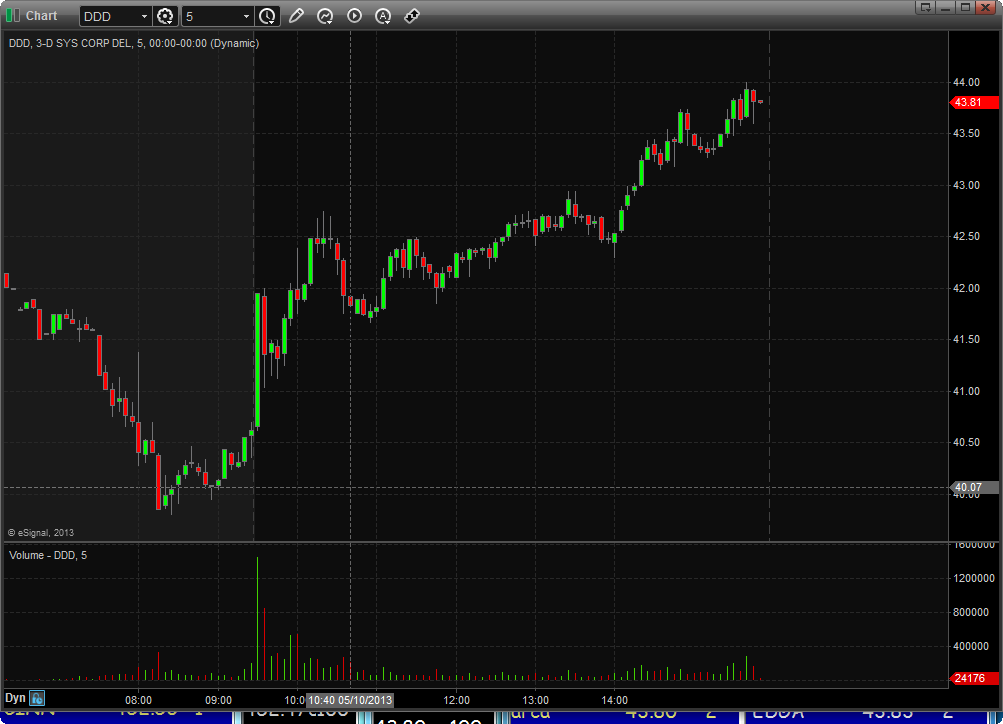Open the DDD symbol dropdown
The image size is (1003, 724).
click(144, 16)
